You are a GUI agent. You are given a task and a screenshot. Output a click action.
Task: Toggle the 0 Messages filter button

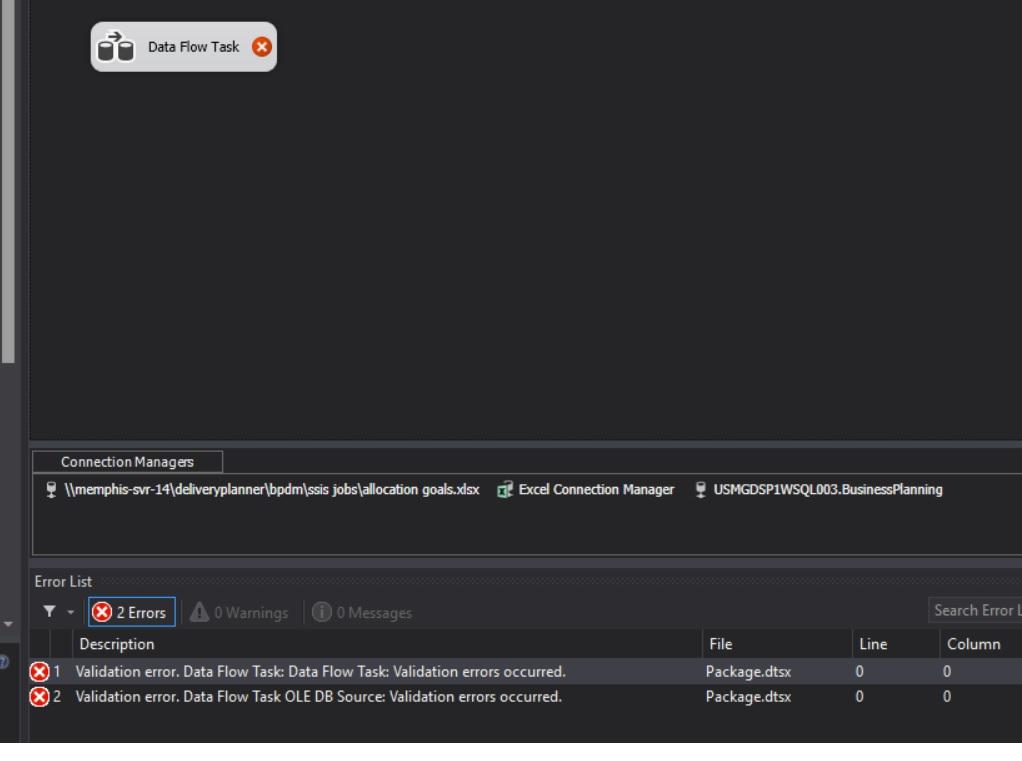coord(362,612)
